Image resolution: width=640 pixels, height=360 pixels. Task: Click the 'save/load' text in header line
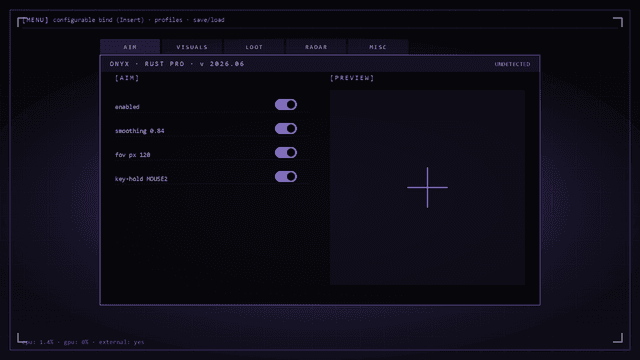pyautogui.click(x=209, y=20)
